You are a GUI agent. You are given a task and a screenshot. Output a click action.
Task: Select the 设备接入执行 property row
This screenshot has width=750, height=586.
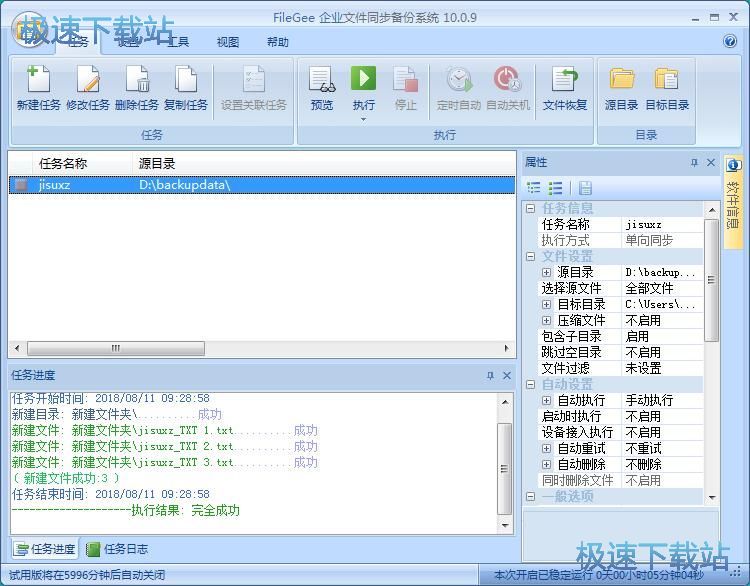point(620,432)
